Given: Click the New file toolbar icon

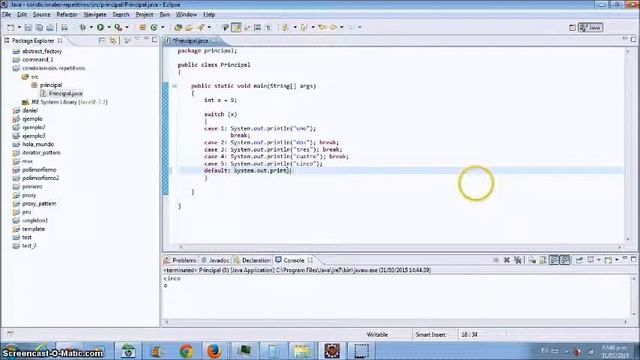Looking at the screenshot, I should pyautogui.click(x=11, y=27).
